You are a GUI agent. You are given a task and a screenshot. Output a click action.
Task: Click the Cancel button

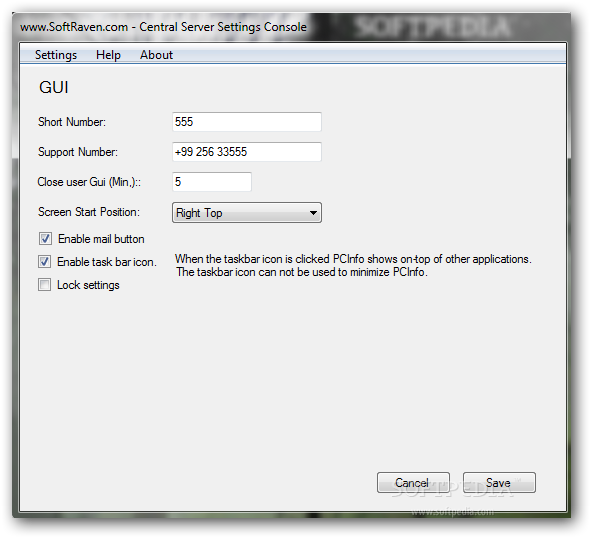413,483
